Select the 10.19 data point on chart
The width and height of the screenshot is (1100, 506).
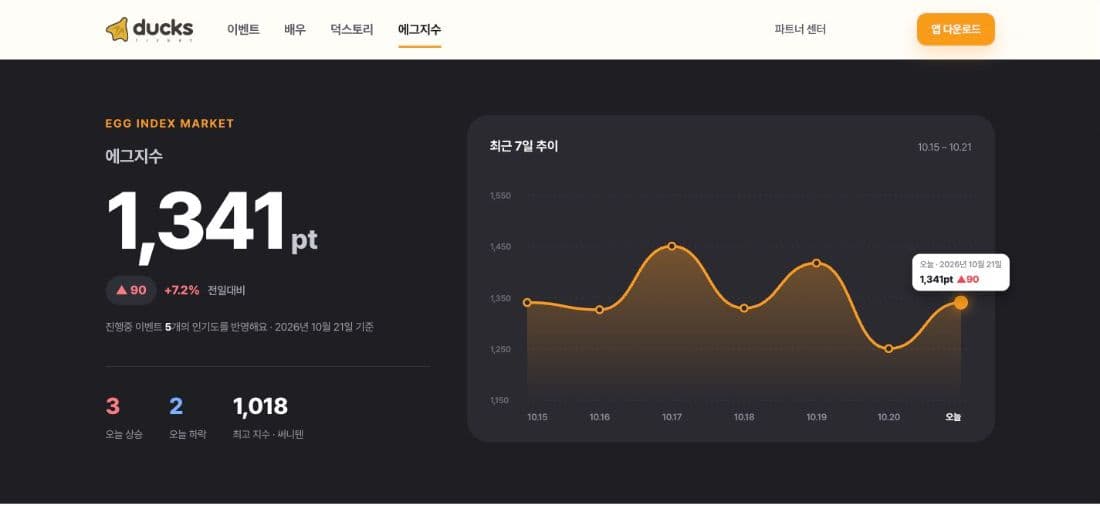(817, 263)
